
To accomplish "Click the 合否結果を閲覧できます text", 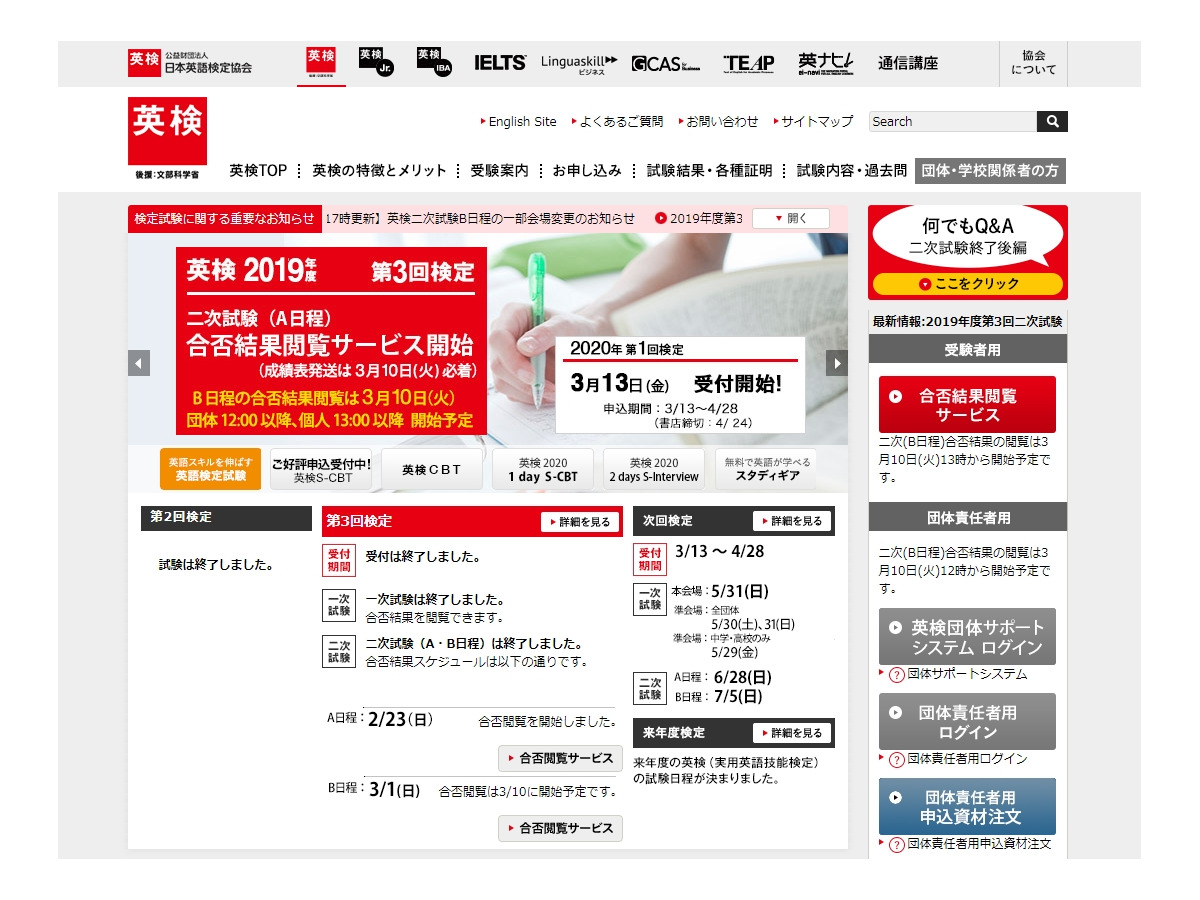I will pyautogui.click(x=435, y=617).
